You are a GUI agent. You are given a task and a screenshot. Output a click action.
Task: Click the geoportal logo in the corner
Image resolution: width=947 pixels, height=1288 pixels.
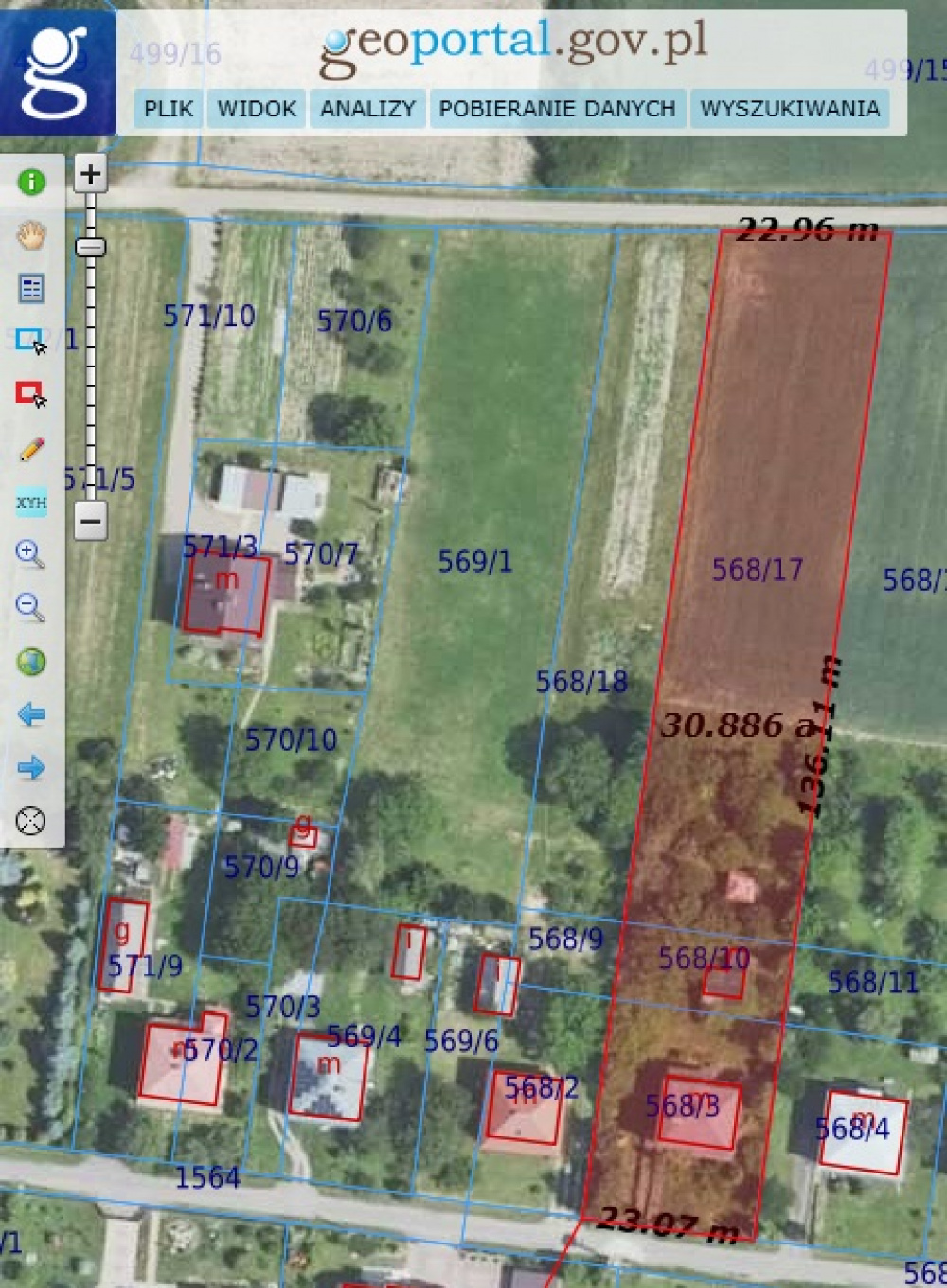click(57, 71)
